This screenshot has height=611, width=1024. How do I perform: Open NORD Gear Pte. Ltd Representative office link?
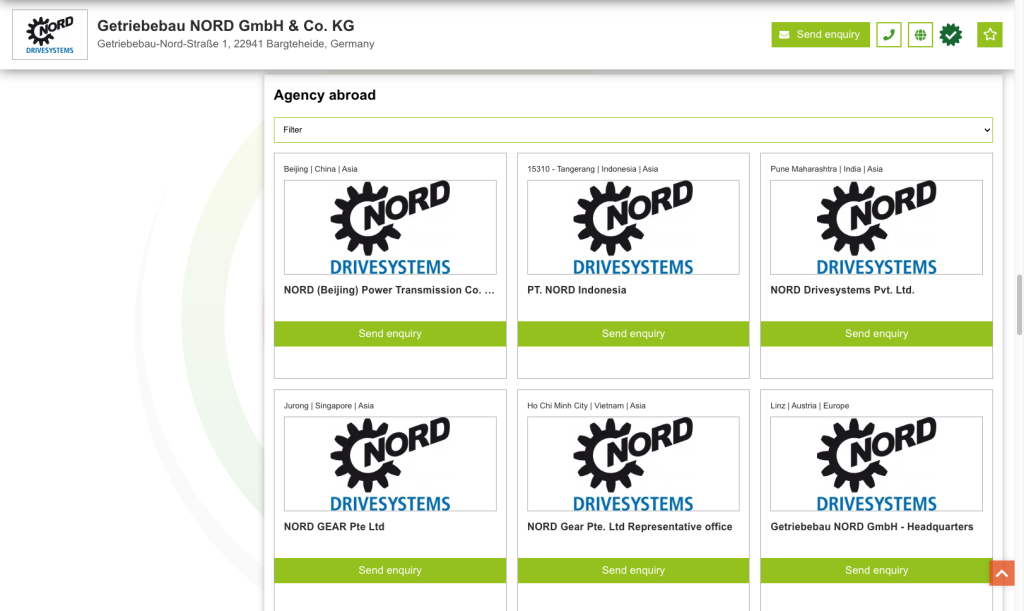point(629,527)
